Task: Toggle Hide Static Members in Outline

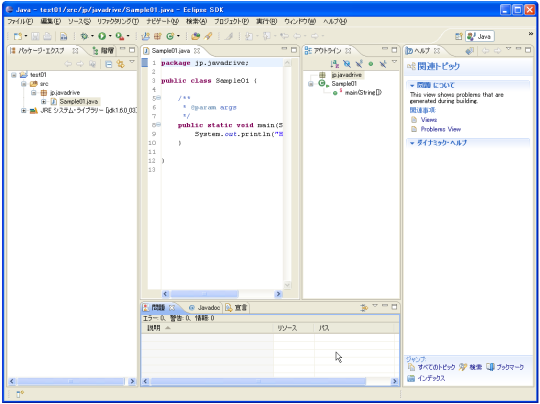Action: pos(359,64)
